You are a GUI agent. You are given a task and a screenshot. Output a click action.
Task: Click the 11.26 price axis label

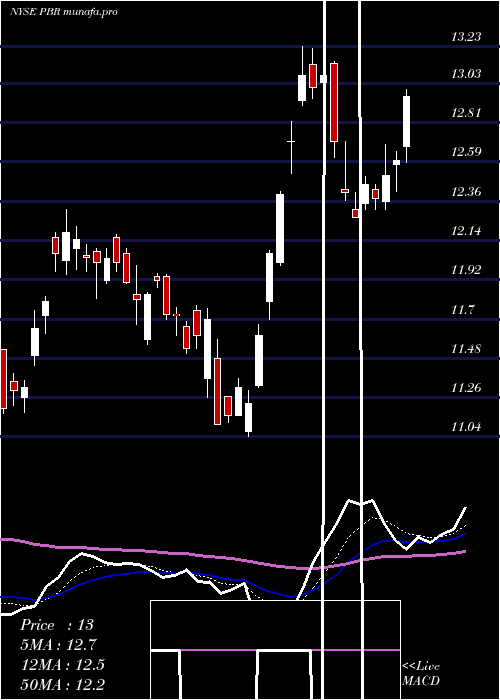pos(466,388)
